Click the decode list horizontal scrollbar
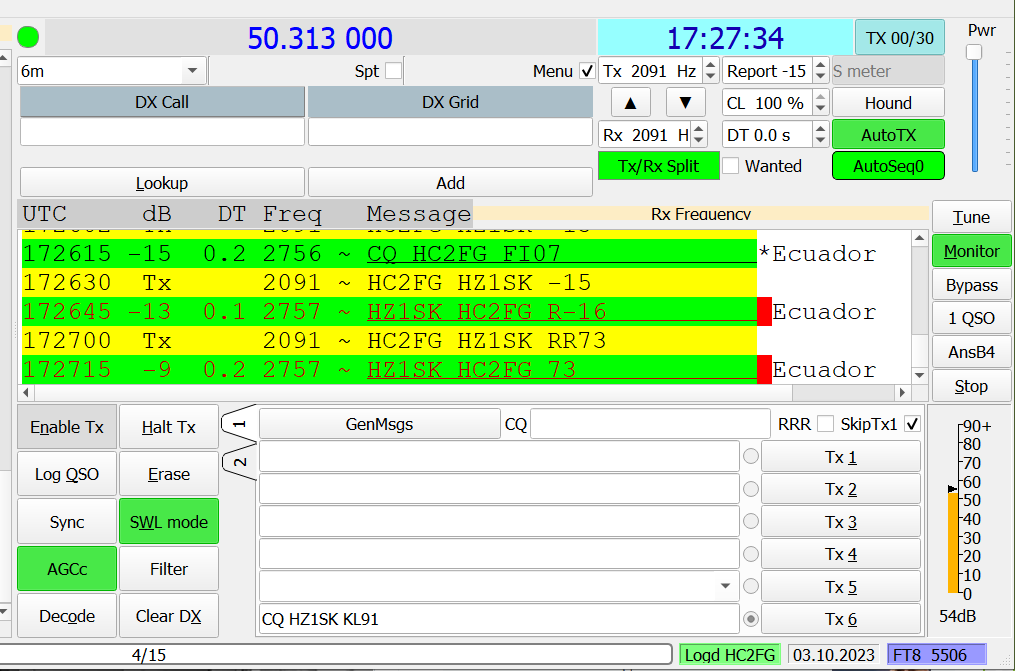The height and width of the screenshot is (671, 1015). point(463,392)
